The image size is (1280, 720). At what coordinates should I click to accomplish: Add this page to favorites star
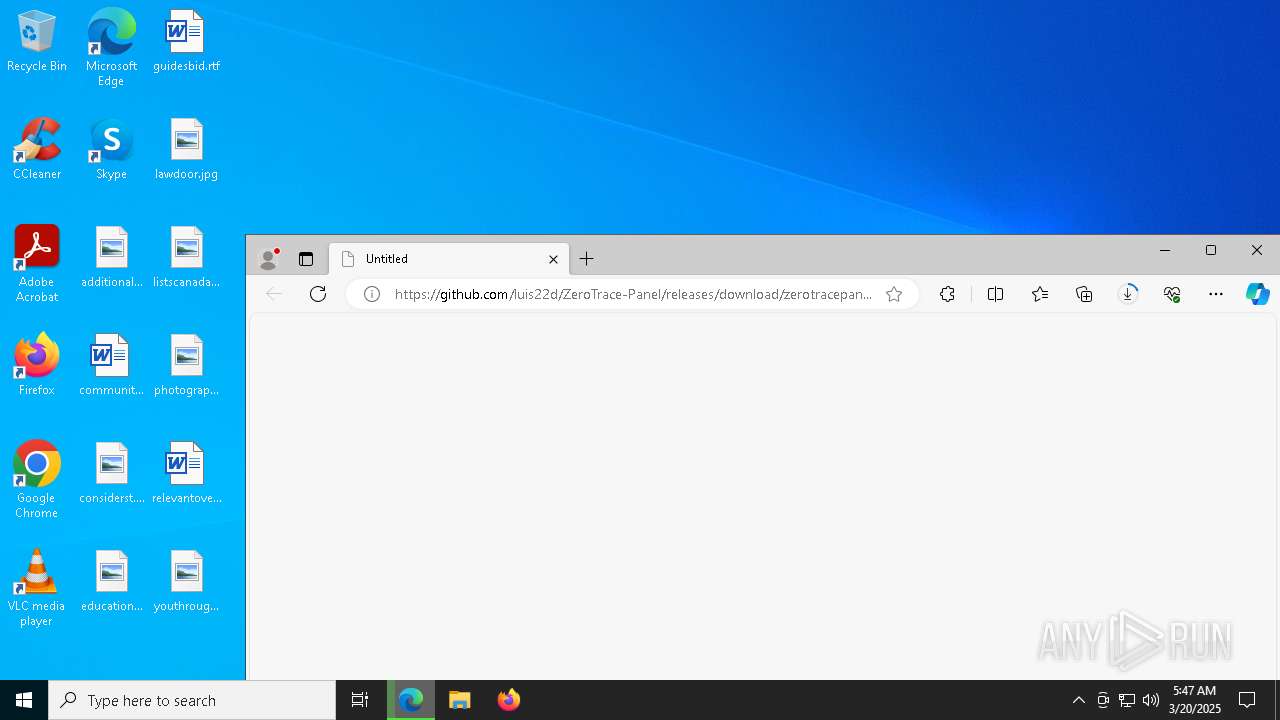point(894,294)
